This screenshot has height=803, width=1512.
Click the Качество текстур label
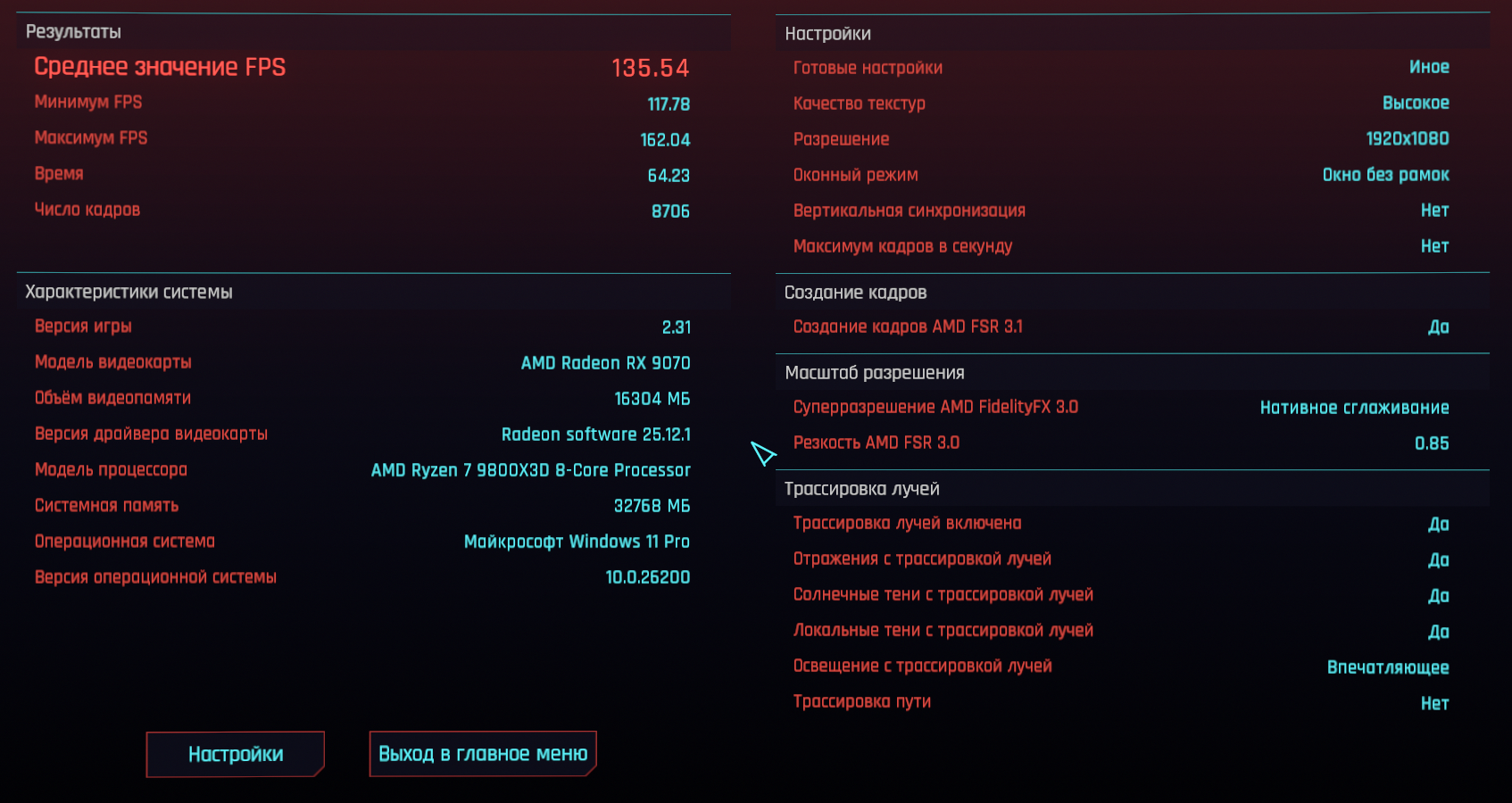859,103
